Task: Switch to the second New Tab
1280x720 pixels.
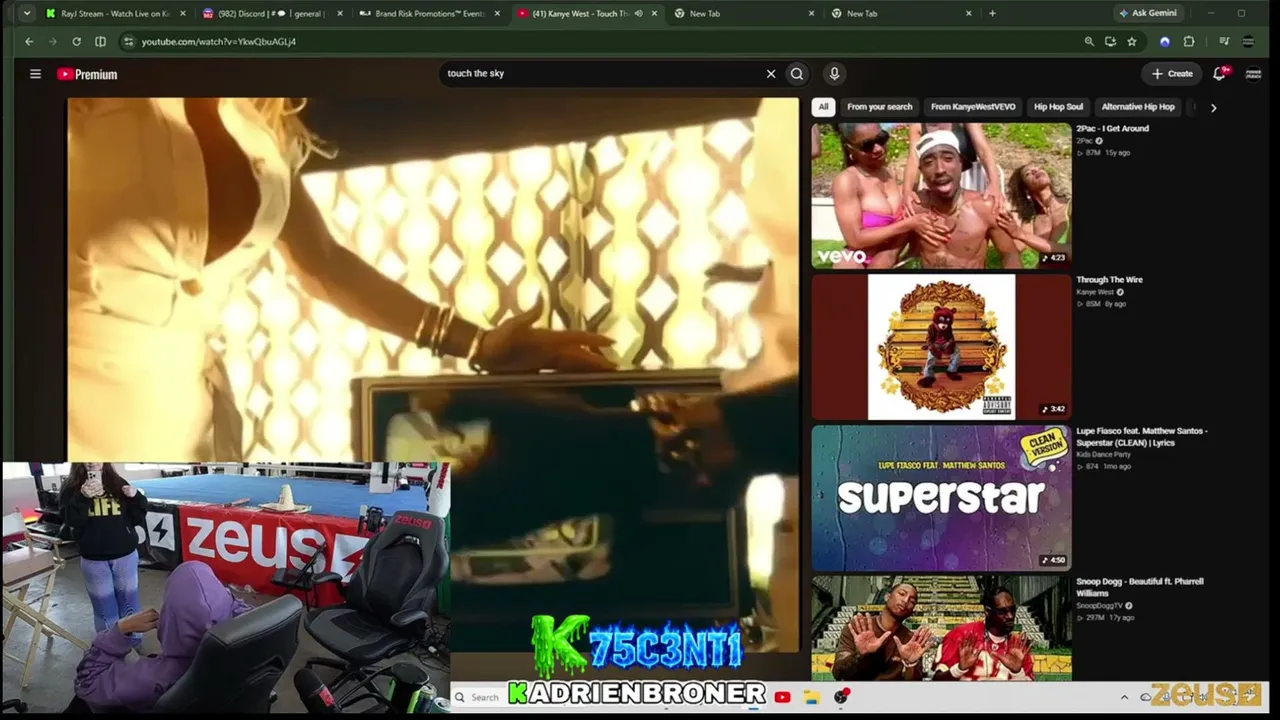Action: click(902, 14)
